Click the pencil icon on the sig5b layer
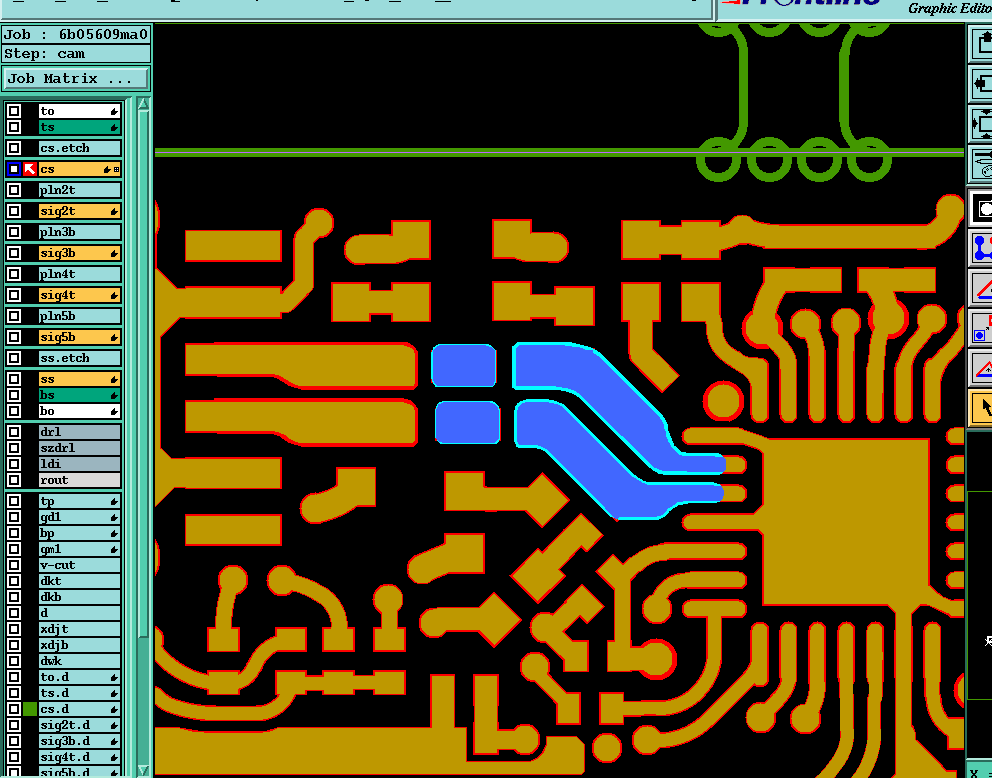Viewport: 992px width, 778px height. coord(114,337)
